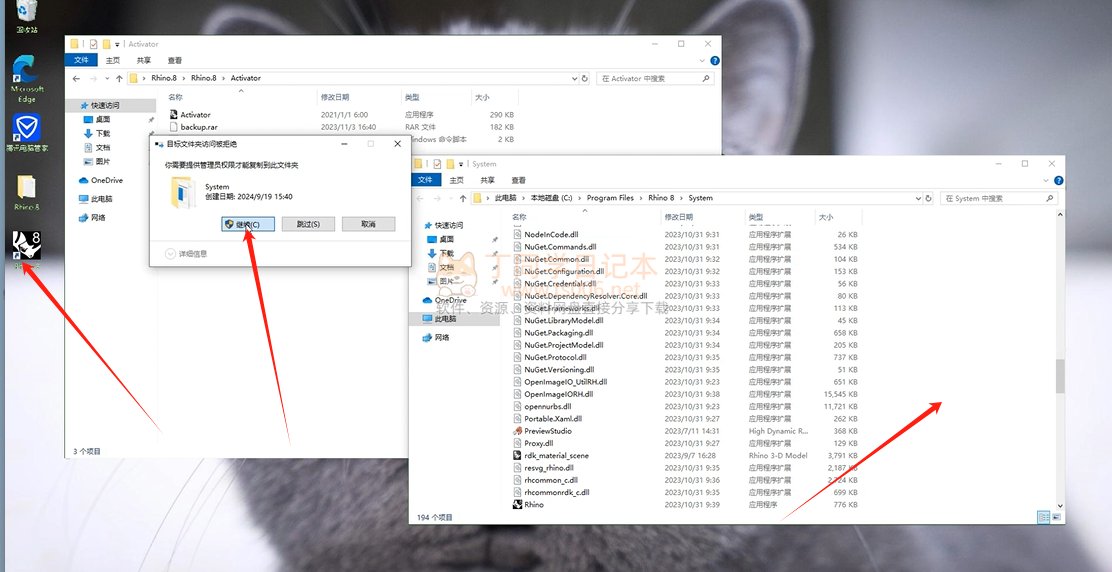The image size is (1112, 572).
Task: Click the System window vertical scrollbar thumb
Action: [1060, 375]
